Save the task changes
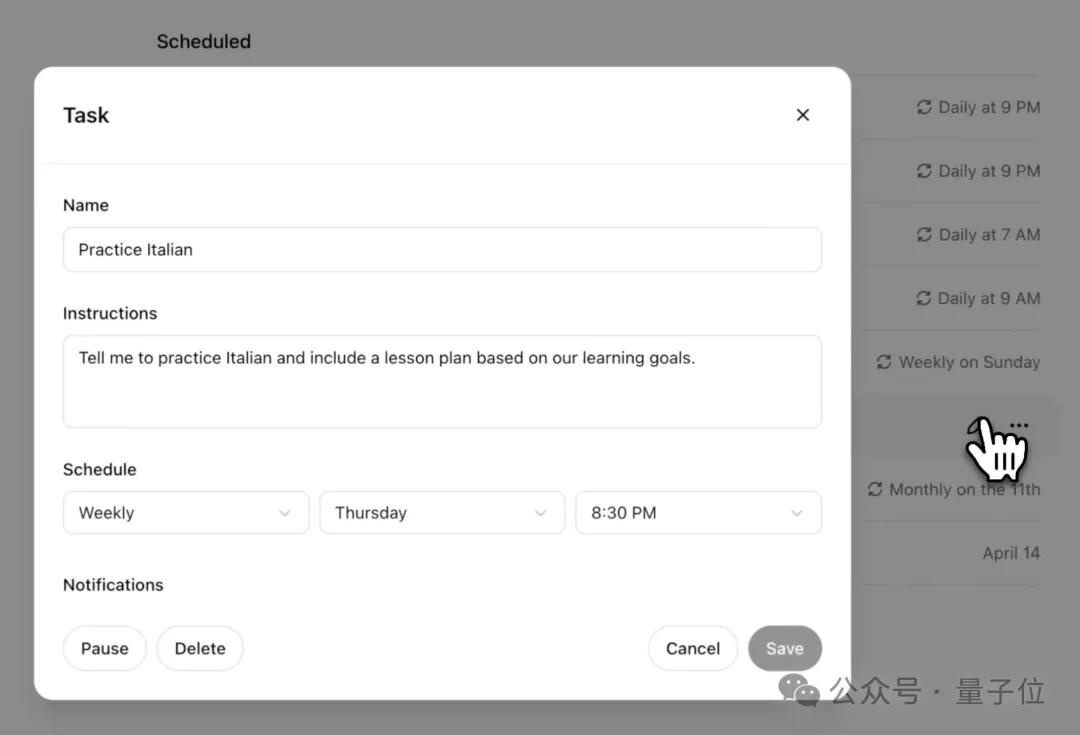 pyautogui.click(x=785, y=648)
